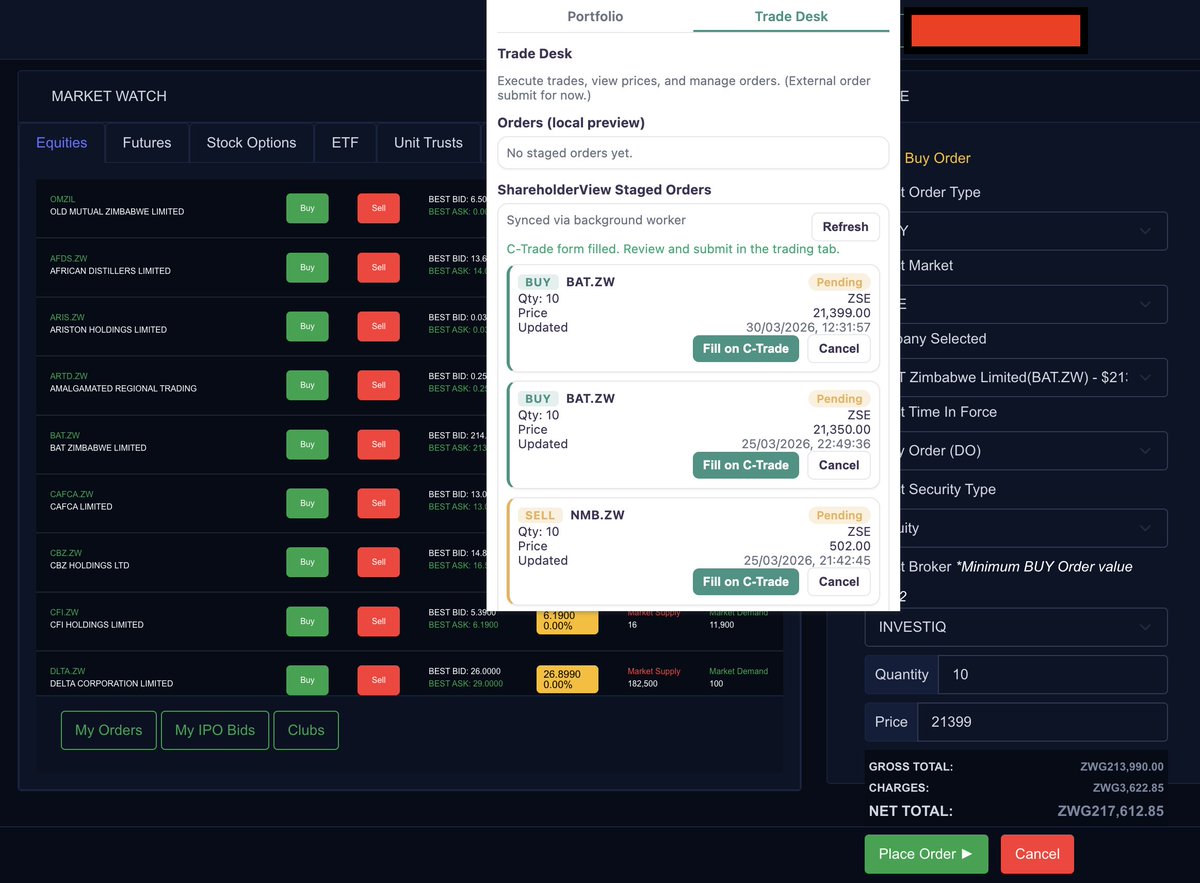Open My IPO Bids
Screen dimensions: 1200x883
click(x=215, y=730)
